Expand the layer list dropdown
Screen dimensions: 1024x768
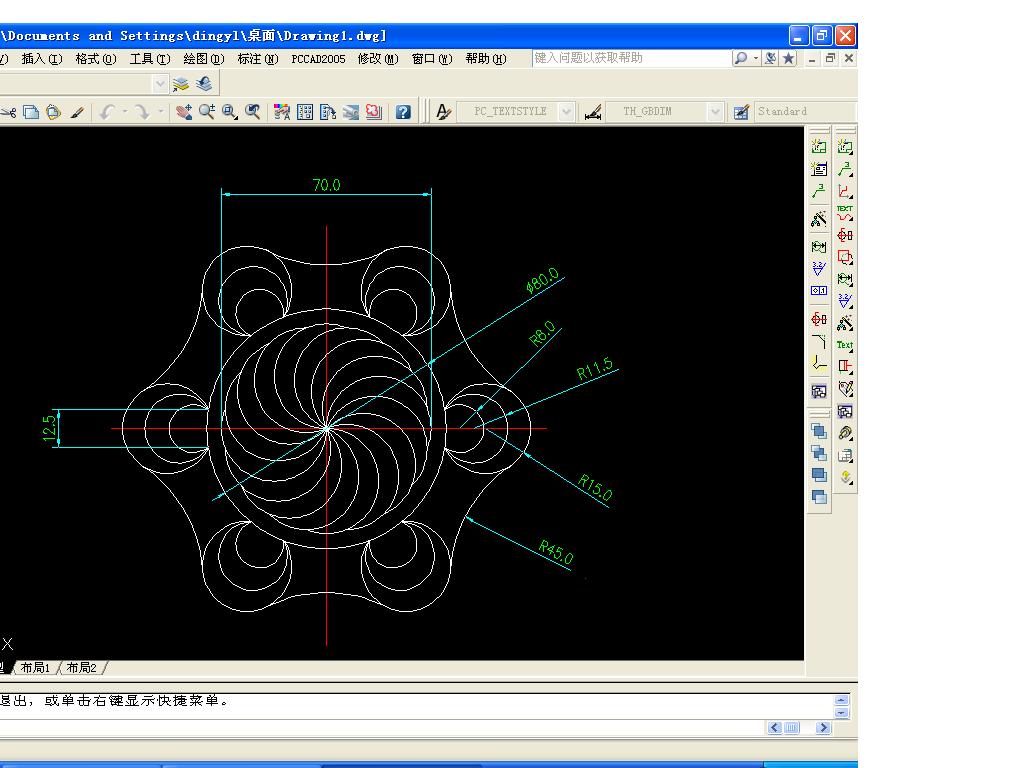click(x=160, y=84)
